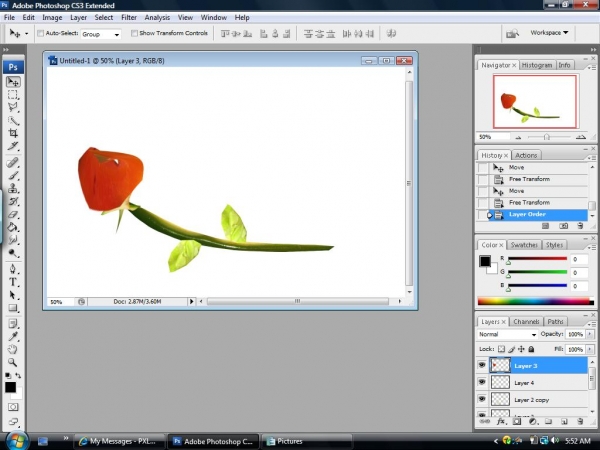Open Opacity slider arrow
Image resolution: width=600 pixels, height=450 pixels.
click(x=590, y=334)
